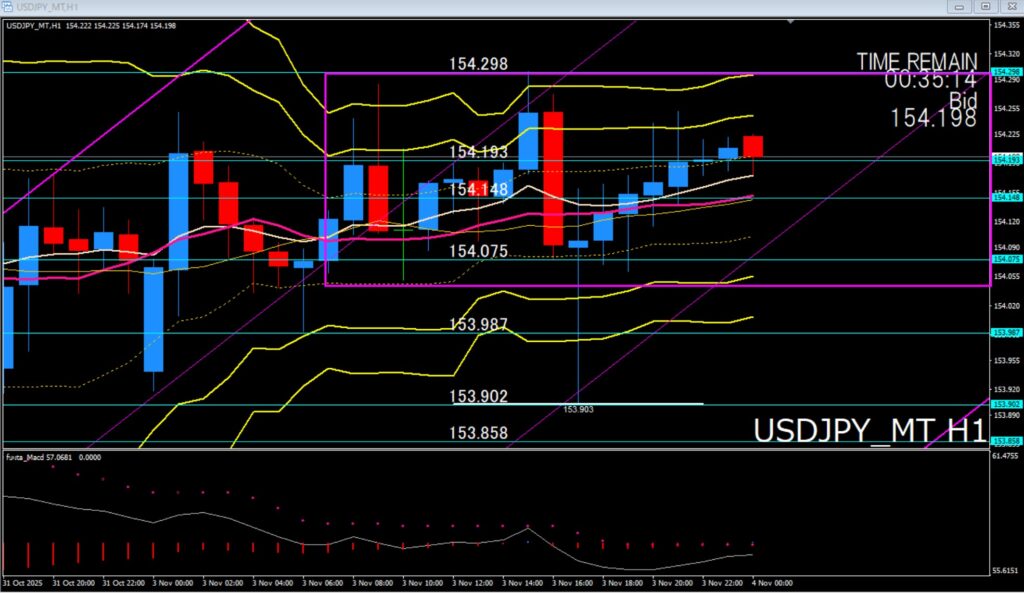Select the 154.298 price tag on axis
The width and height of the screenshot is (1024, 593).
[1005, 73]
